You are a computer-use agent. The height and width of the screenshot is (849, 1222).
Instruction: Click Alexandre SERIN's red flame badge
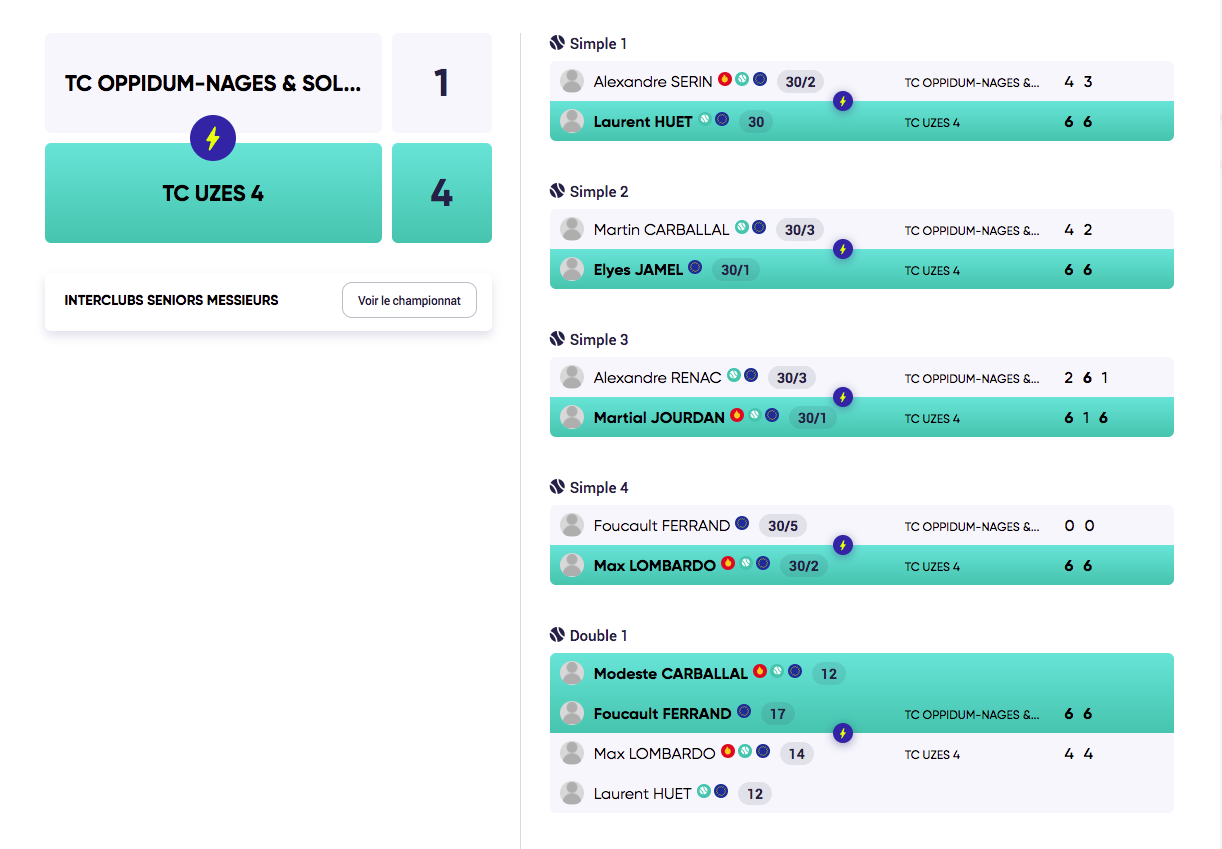(725, 80)
